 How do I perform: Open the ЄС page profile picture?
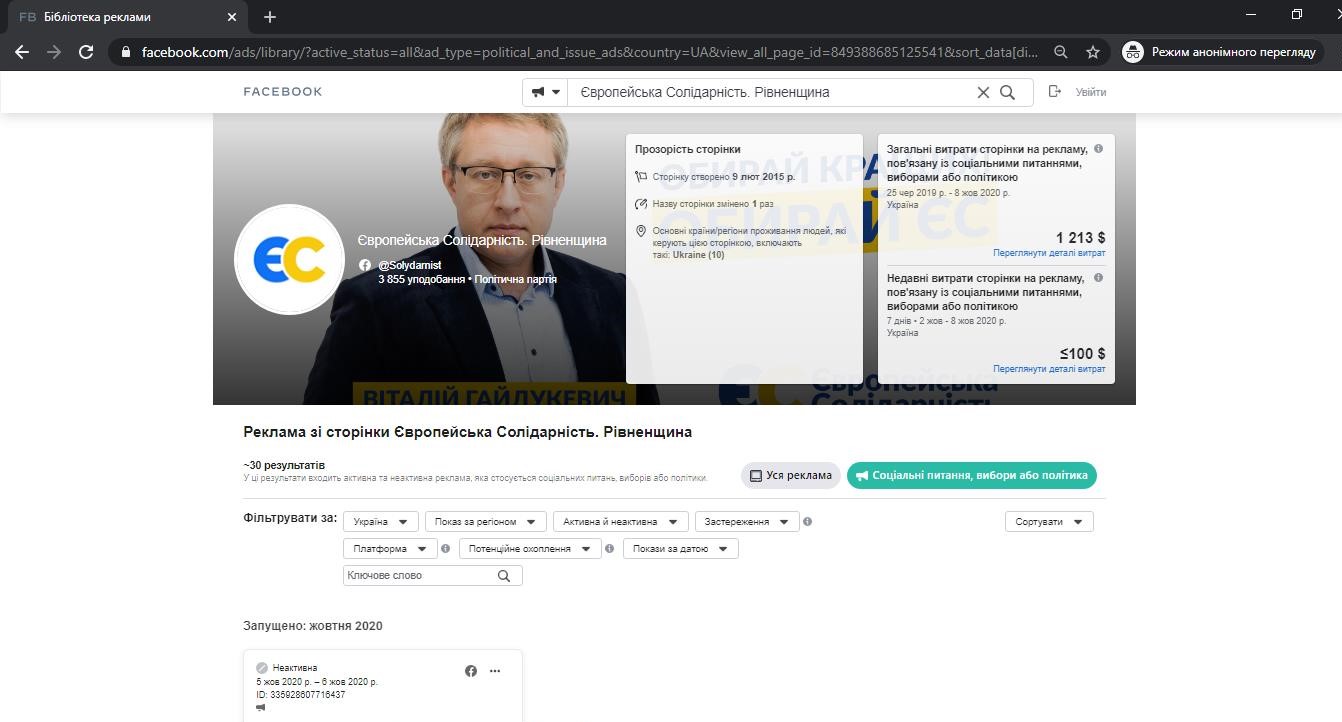[x=289, y=260]
